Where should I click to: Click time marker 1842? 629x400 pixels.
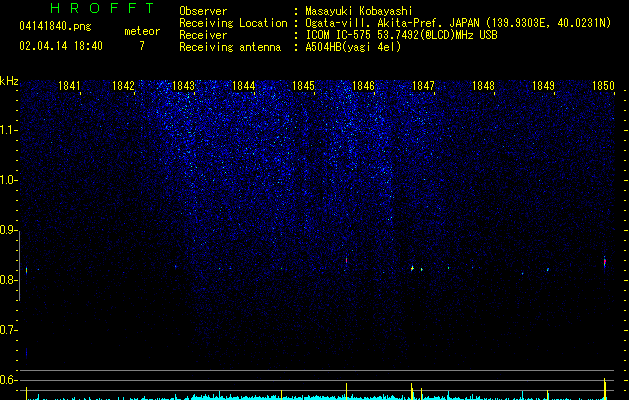pyautogui.click(x=123, y=86)
